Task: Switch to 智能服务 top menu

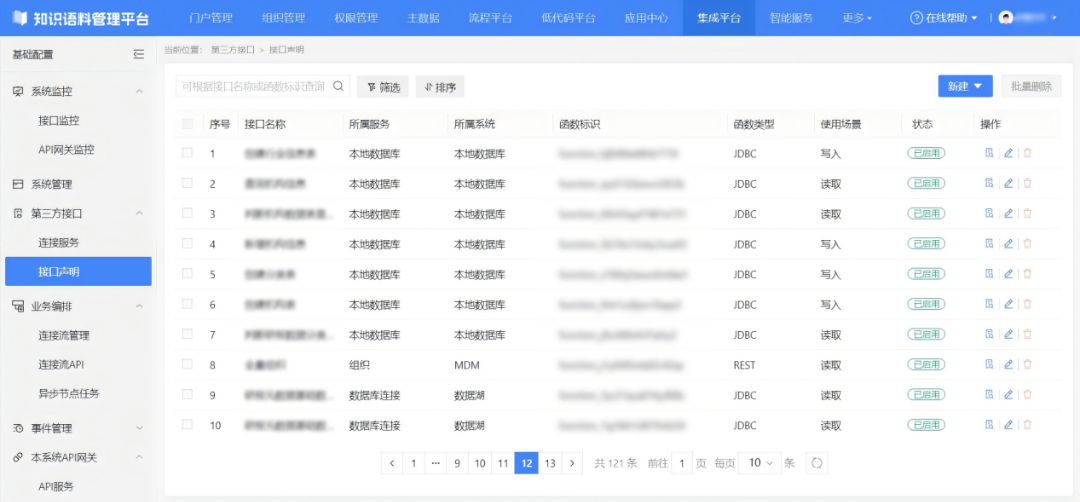Action: [791, 18]
